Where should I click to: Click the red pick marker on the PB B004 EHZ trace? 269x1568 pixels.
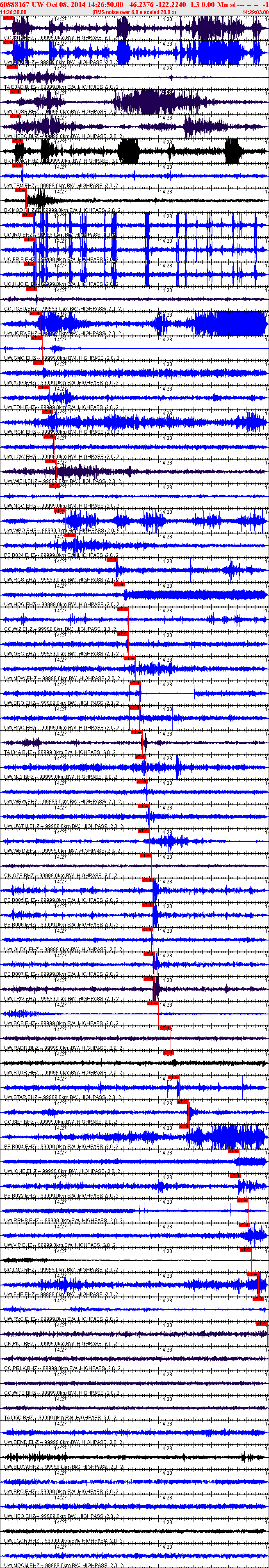click(185, 1127)
